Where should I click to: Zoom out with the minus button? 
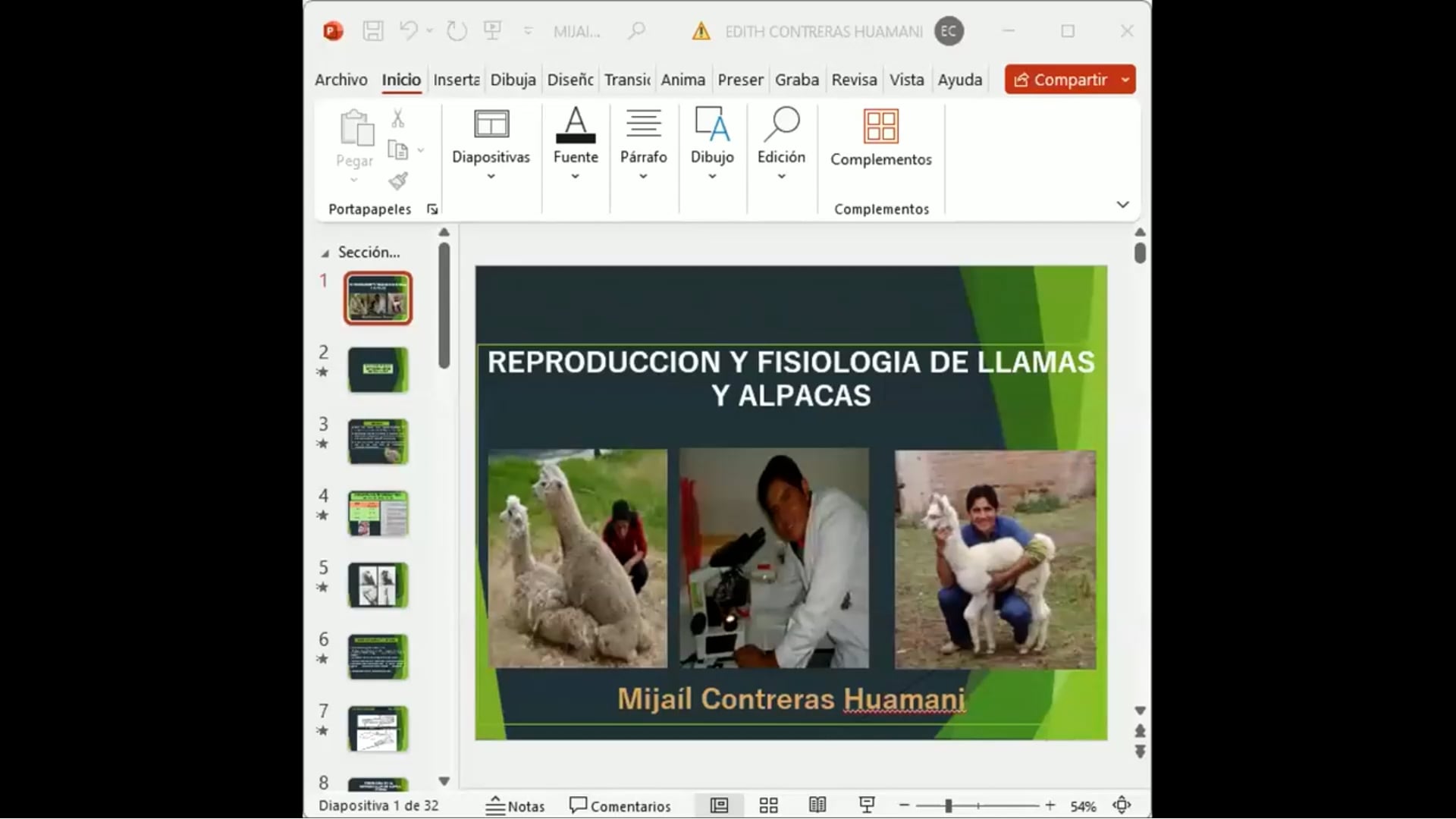pos(904,805)
